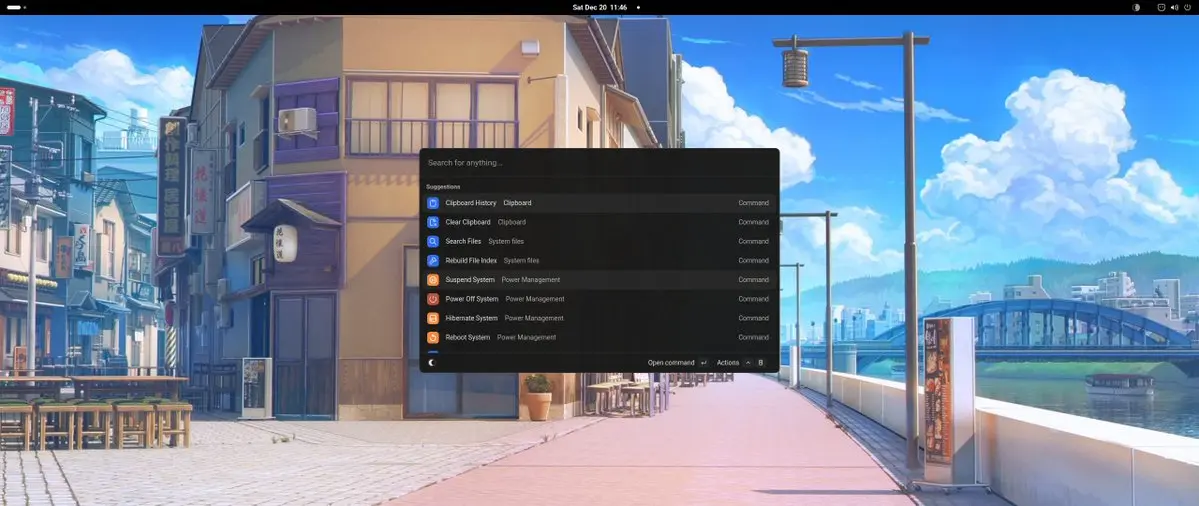Screen dimensions: 1199x506
Task: Click the notification dot next to the clock
Action: pos(638,8)
